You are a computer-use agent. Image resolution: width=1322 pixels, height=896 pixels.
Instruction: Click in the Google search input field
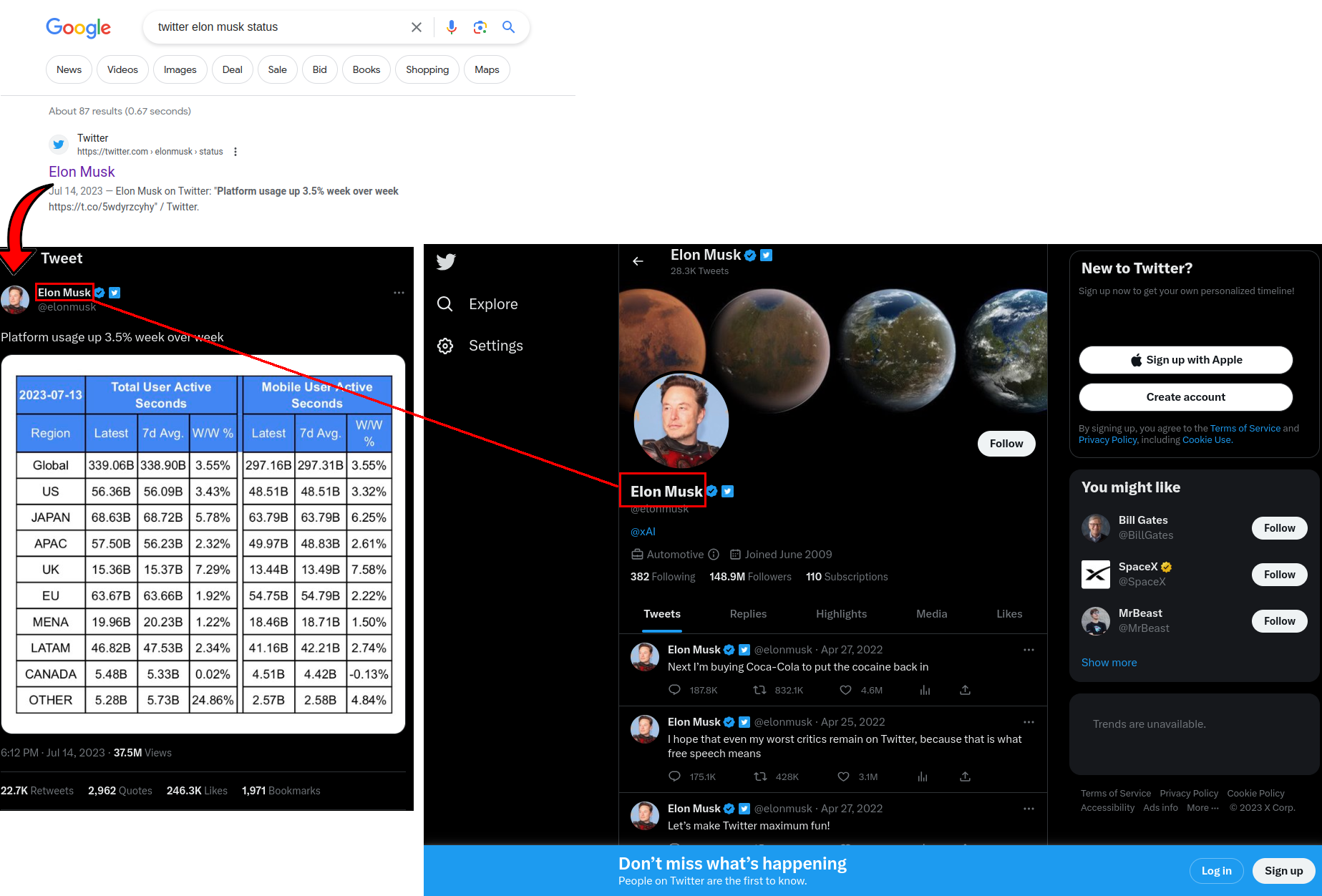279,27
